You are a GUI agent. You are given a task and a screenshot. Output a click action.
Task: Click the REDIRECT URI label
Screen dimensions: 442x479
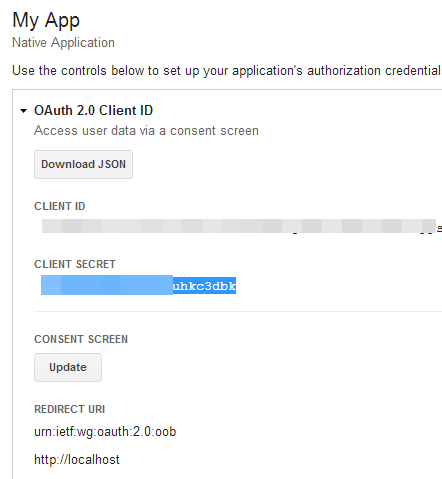70,409
